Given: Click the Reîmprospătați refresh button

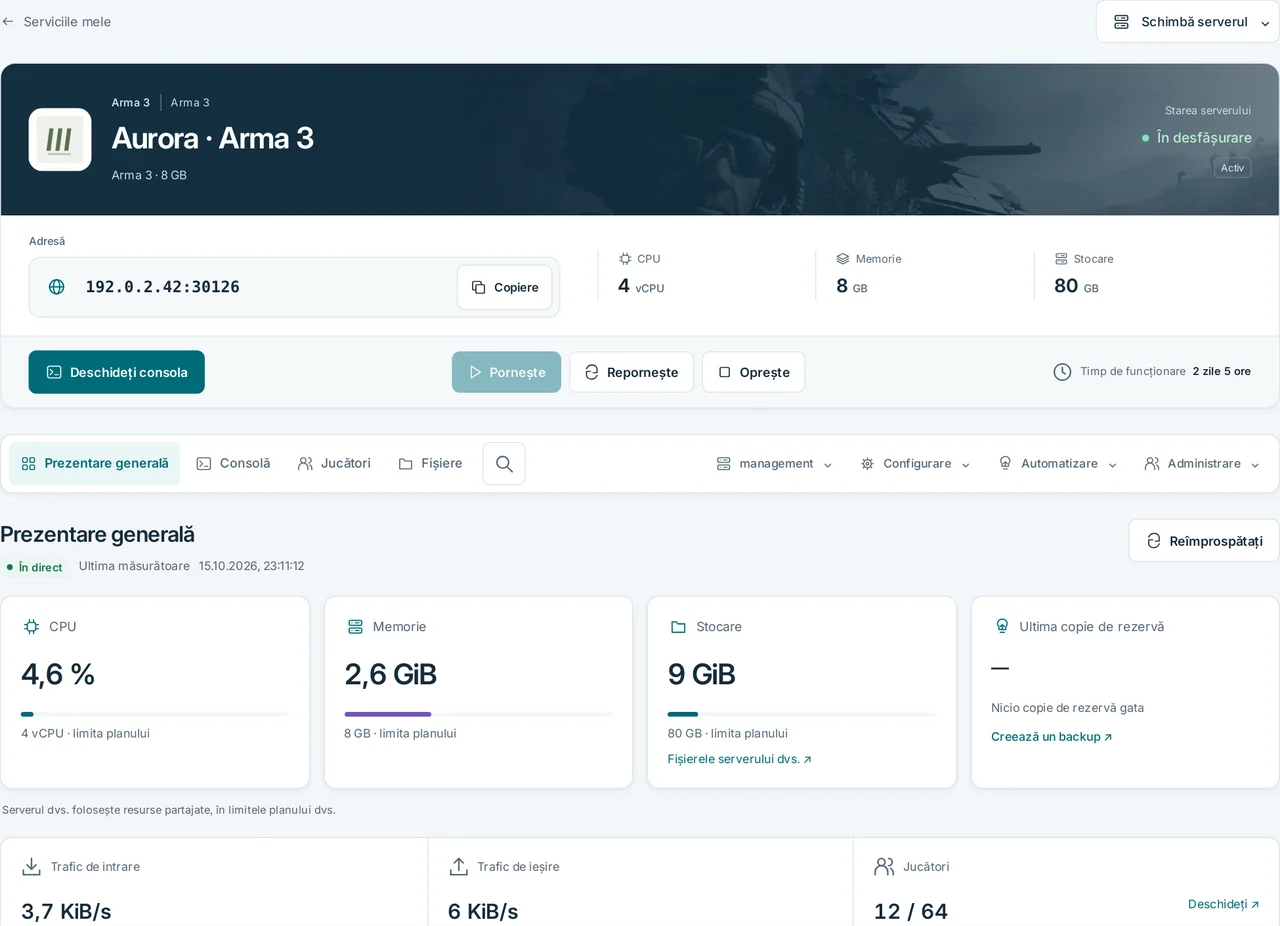Looking at the screenshot, I should coord(1204,541).
